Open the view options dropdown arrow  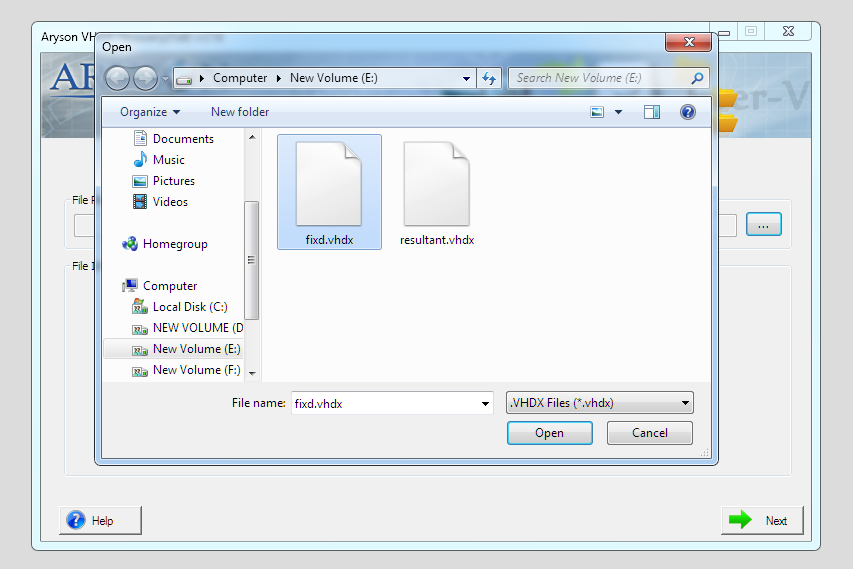pyautogui.click(x=619, y=113)
